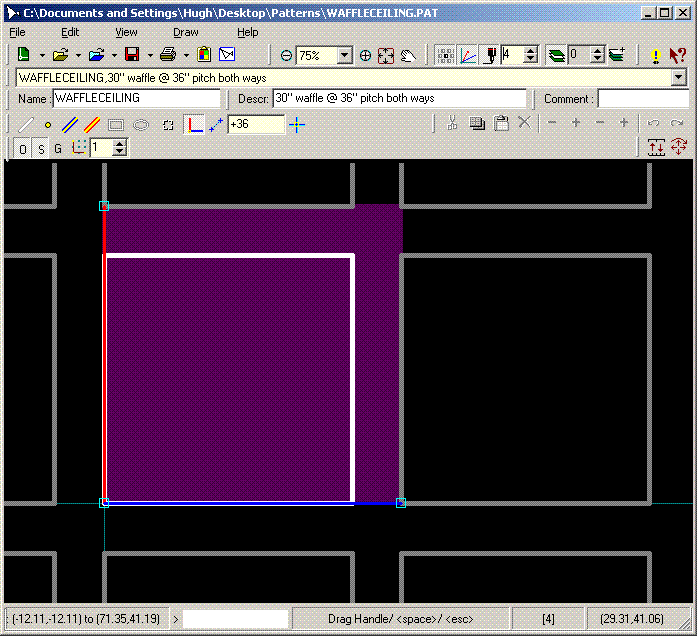Increase the pen value 4 stepper
This screenshot has height=636, width=697.
[x=530, y=51]
